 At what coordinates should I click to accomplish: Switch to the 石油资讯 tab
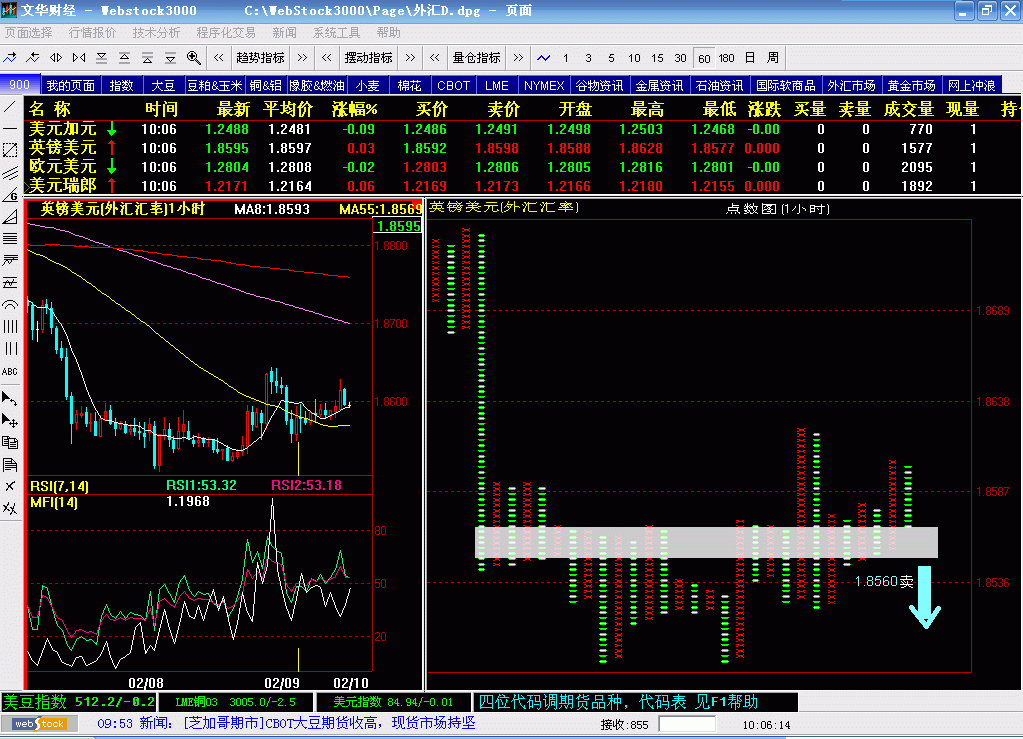[719, 85]
